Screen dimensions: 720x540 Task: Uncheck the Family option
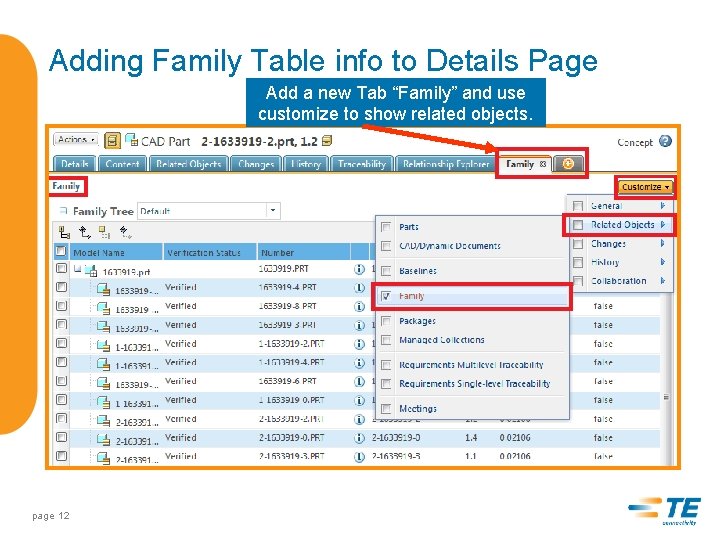[x=386, y=296]
